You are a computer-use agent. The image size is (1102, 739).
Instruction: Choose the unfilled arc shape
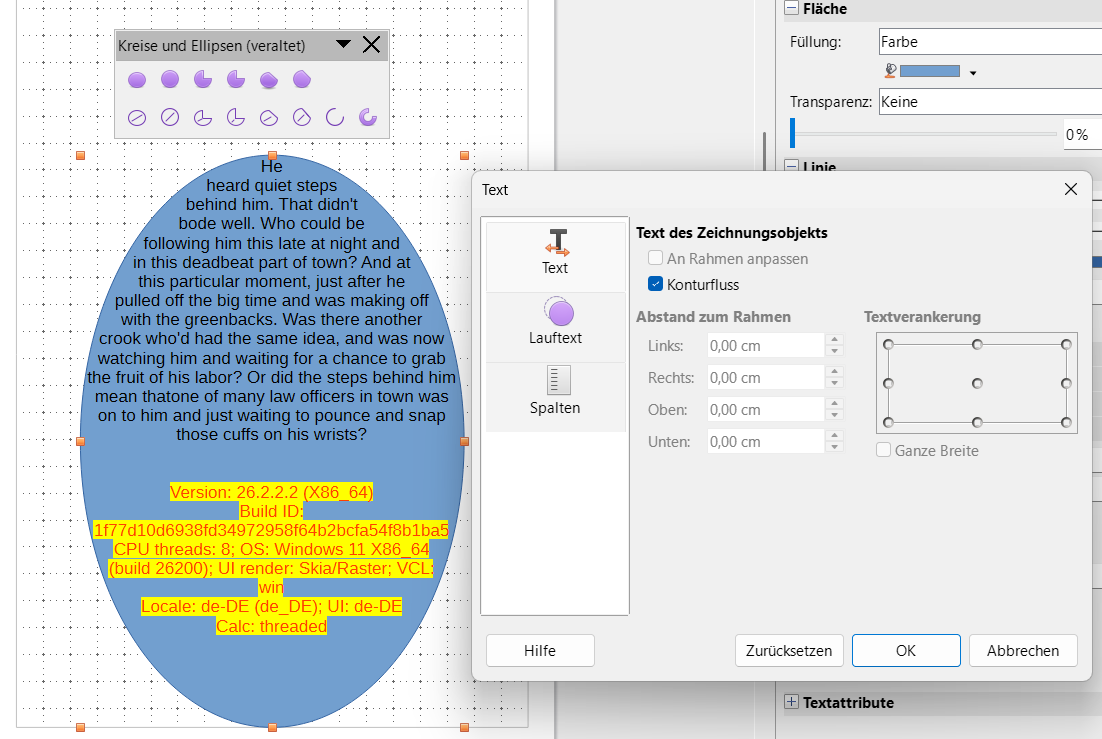pos(335,118)
